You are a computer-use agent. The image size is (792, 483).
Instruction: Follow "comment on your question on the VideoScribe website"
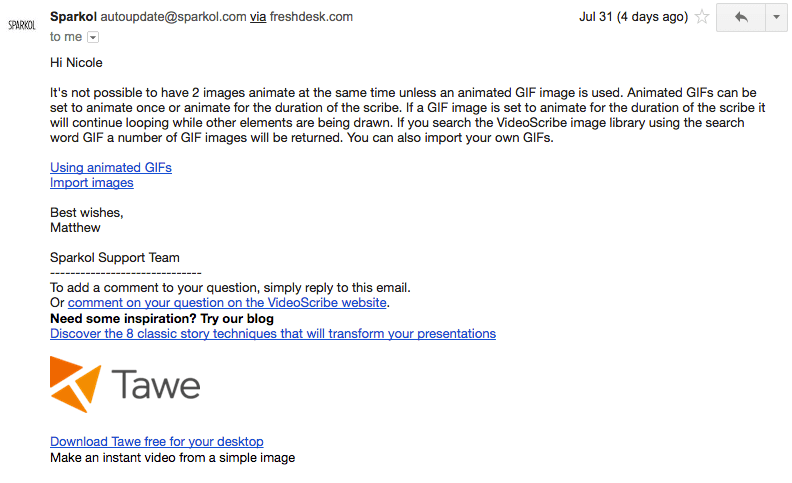227,303
